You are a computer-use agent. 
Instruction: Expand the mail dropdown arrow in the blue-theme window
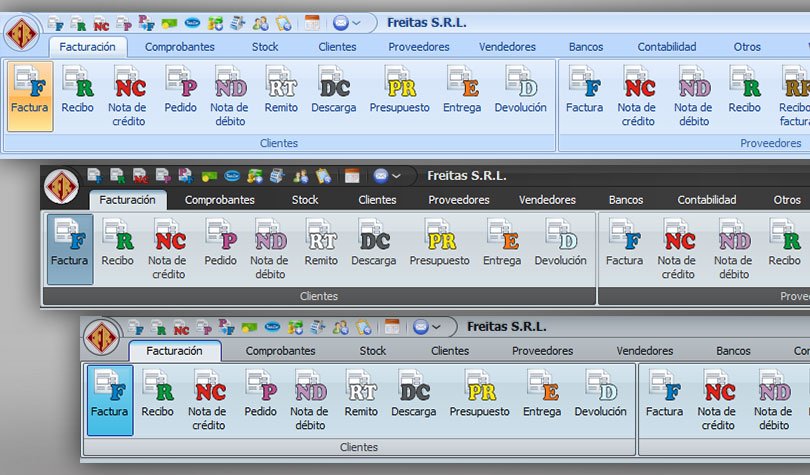coord(357,23)
